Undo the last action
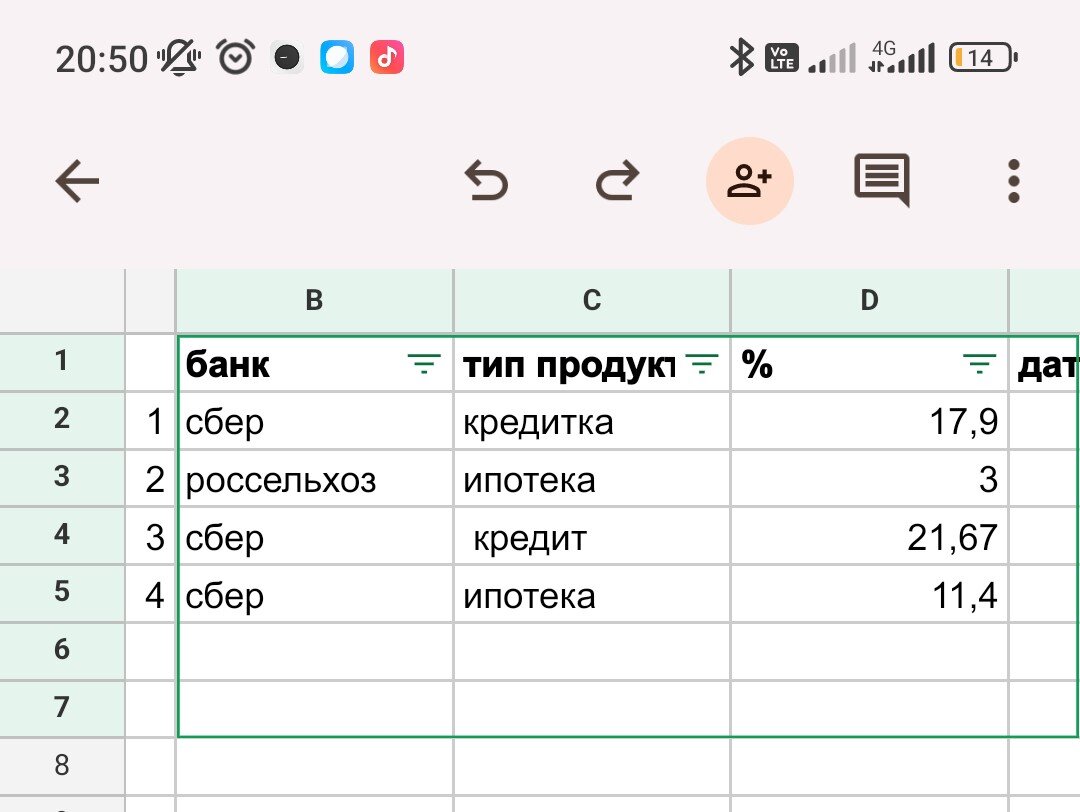The image size is (1080, 812). click(x=486, y=181)
